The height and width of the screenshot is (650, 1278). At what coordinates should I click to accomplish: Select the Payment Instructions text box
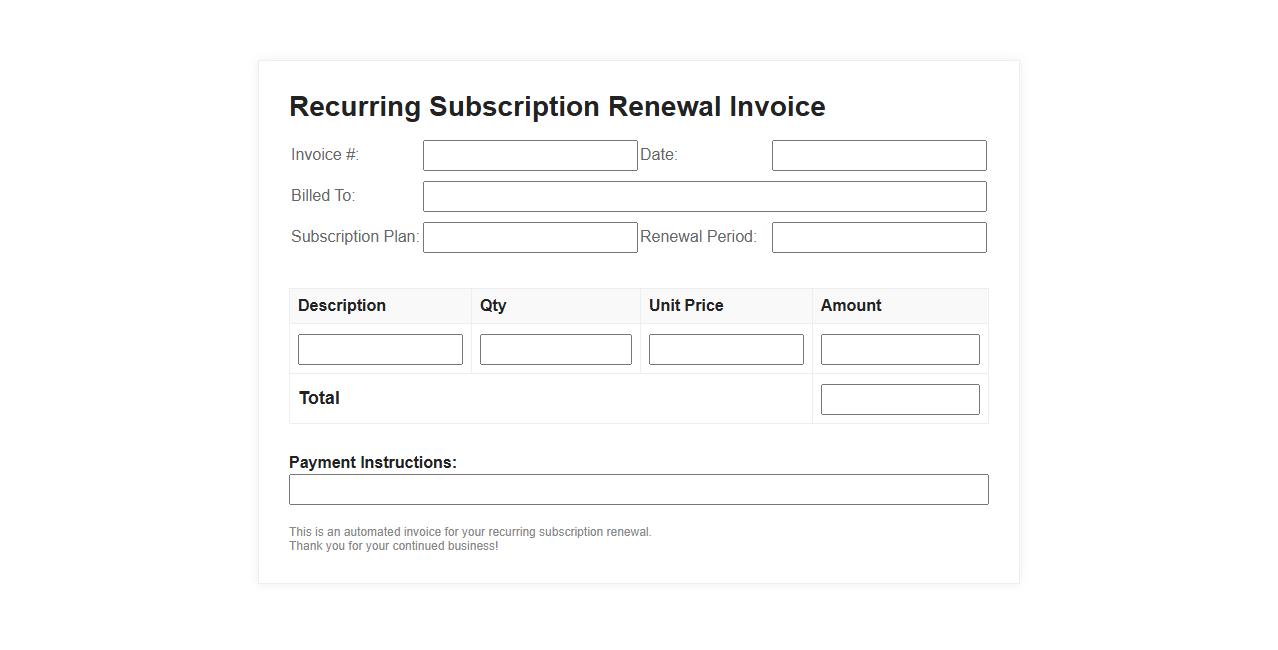tap(638, 490)
